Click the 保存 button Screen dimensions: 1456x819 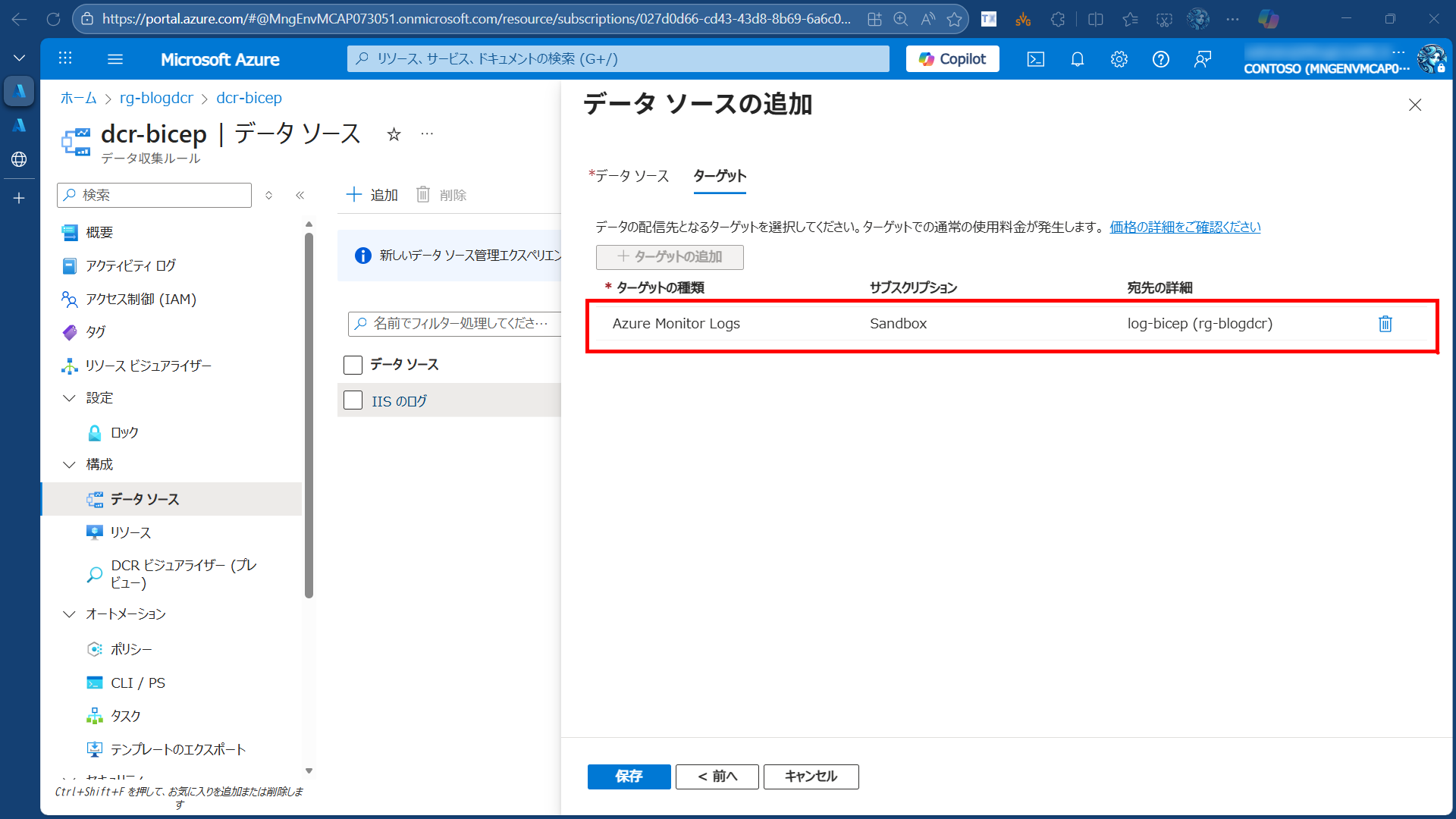tap(629, 776)
